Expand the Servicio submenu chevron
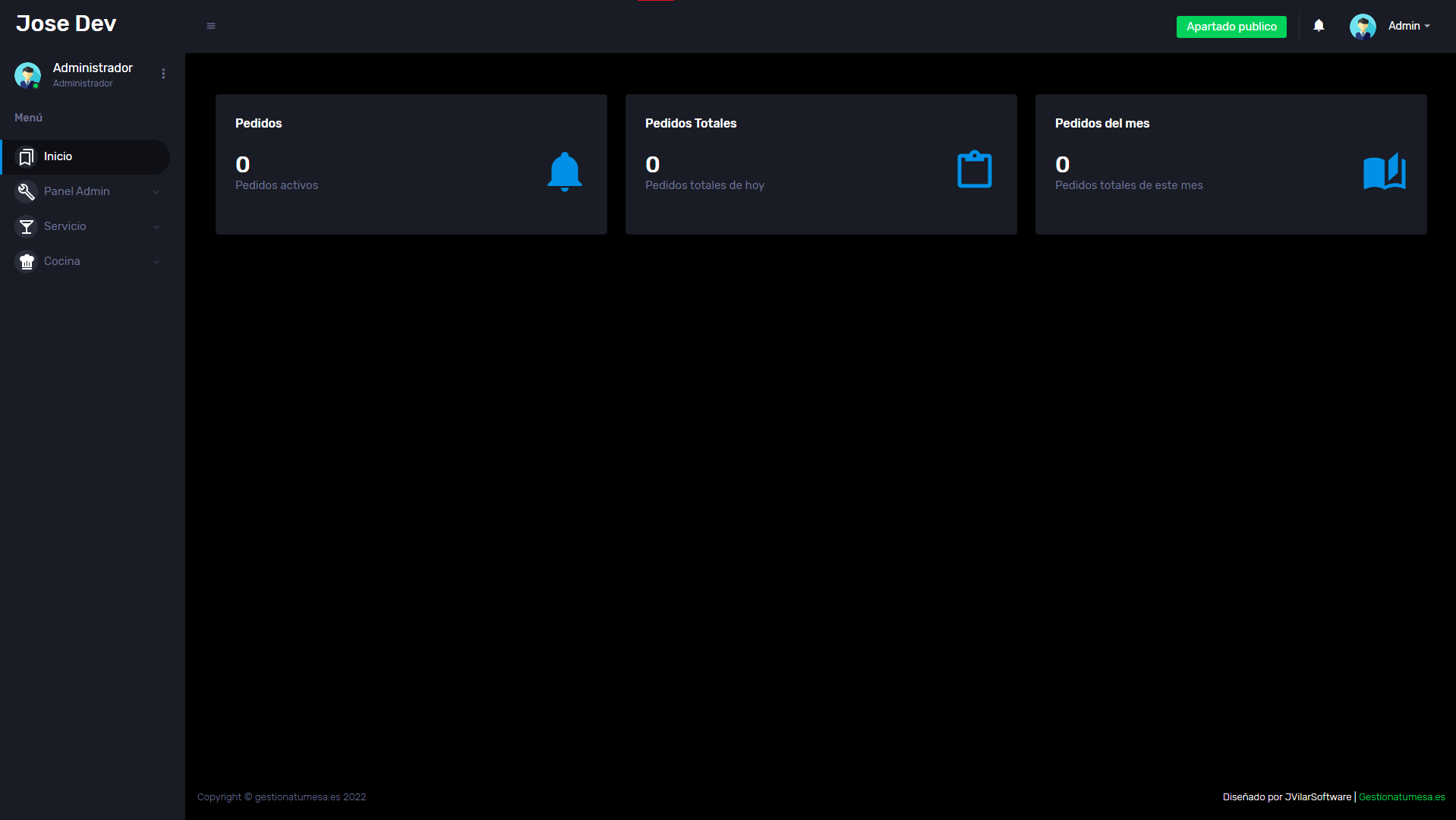The image size is (1456, 820). click(x=156, y=227)
